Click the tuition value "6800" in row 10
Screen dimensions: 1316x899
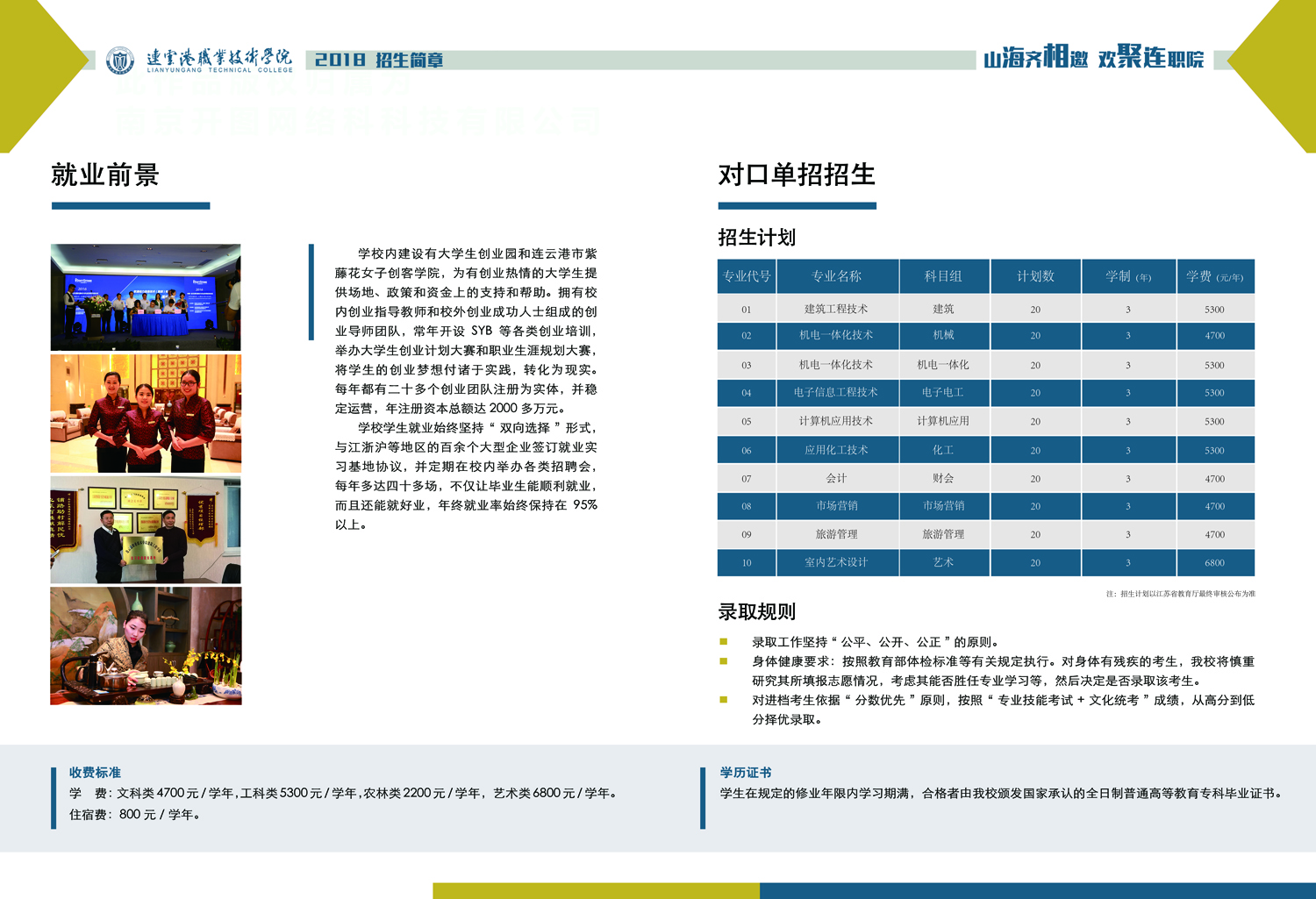pos(1215,563)
